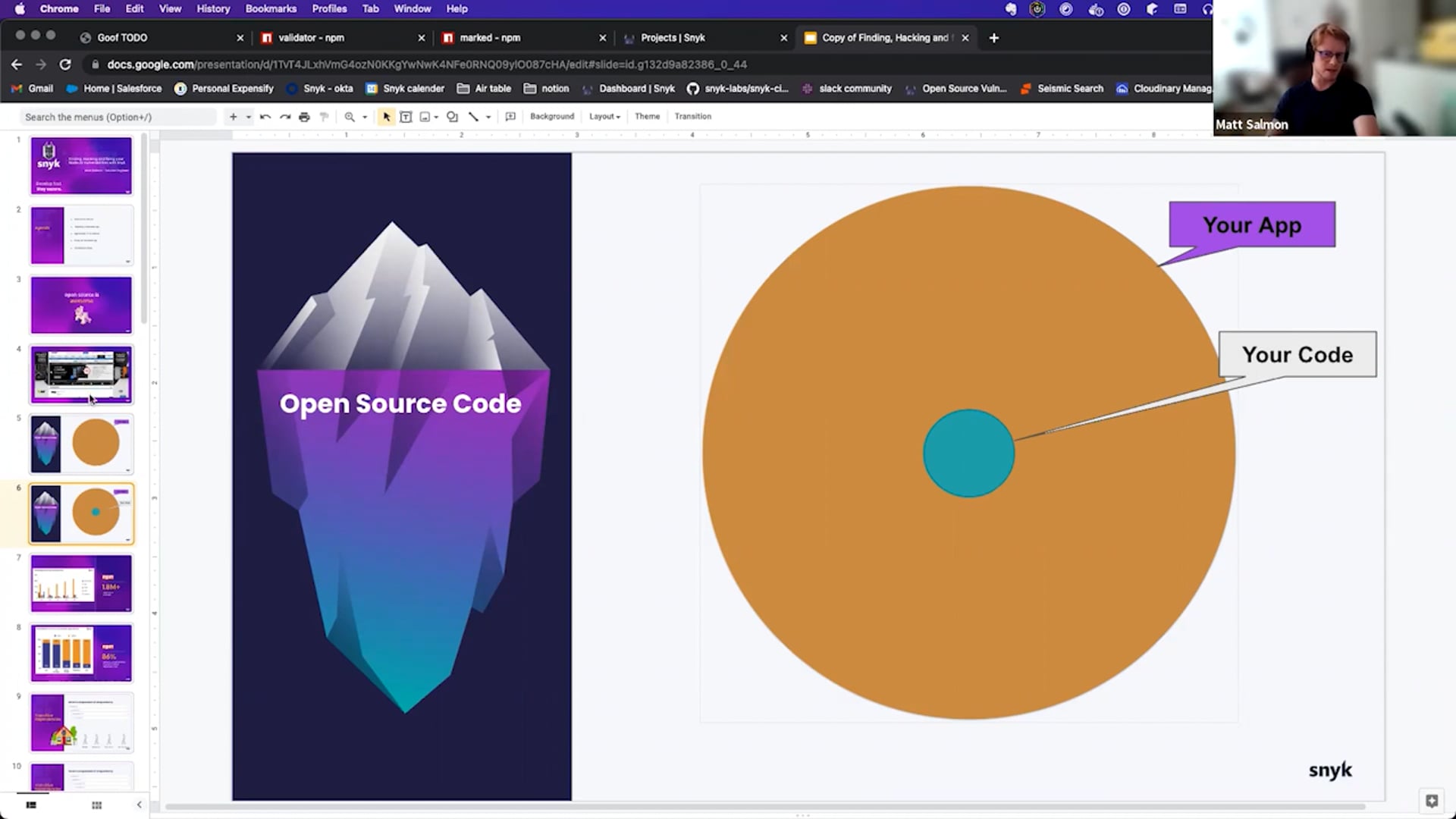Select the Text box tool
This screenshot has width=1456, height=819.
(x=406, y=117)
